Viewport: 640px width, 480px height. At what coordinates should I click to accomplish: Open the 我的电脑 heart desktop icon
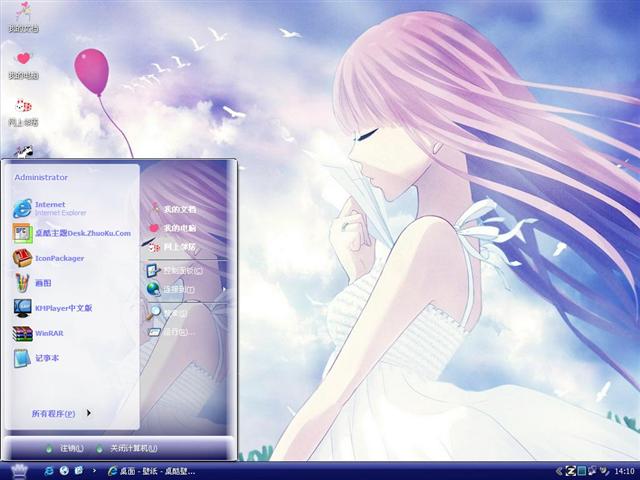[23, 65]
